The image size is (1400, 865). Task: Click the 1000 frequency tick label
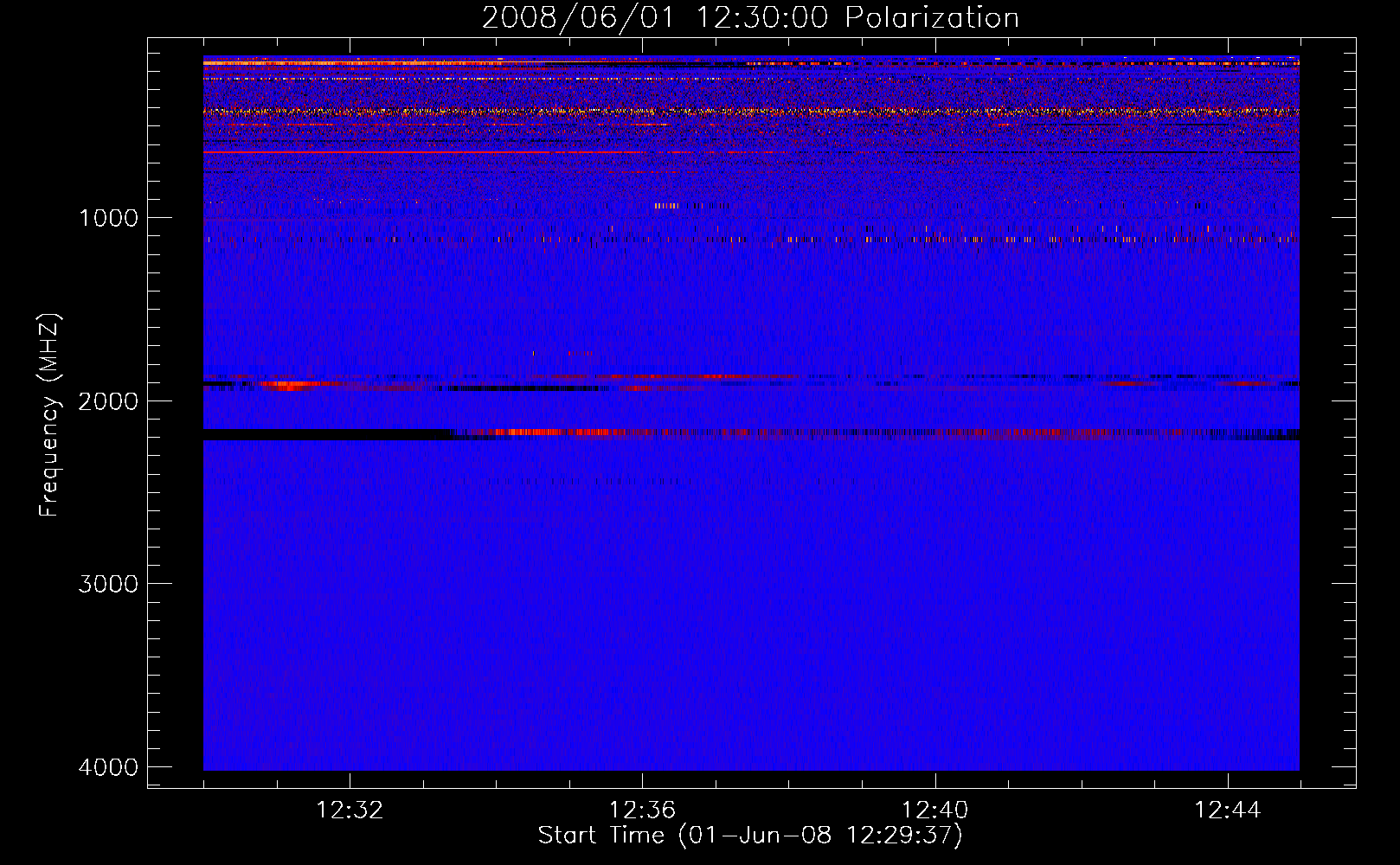[108, 217]
